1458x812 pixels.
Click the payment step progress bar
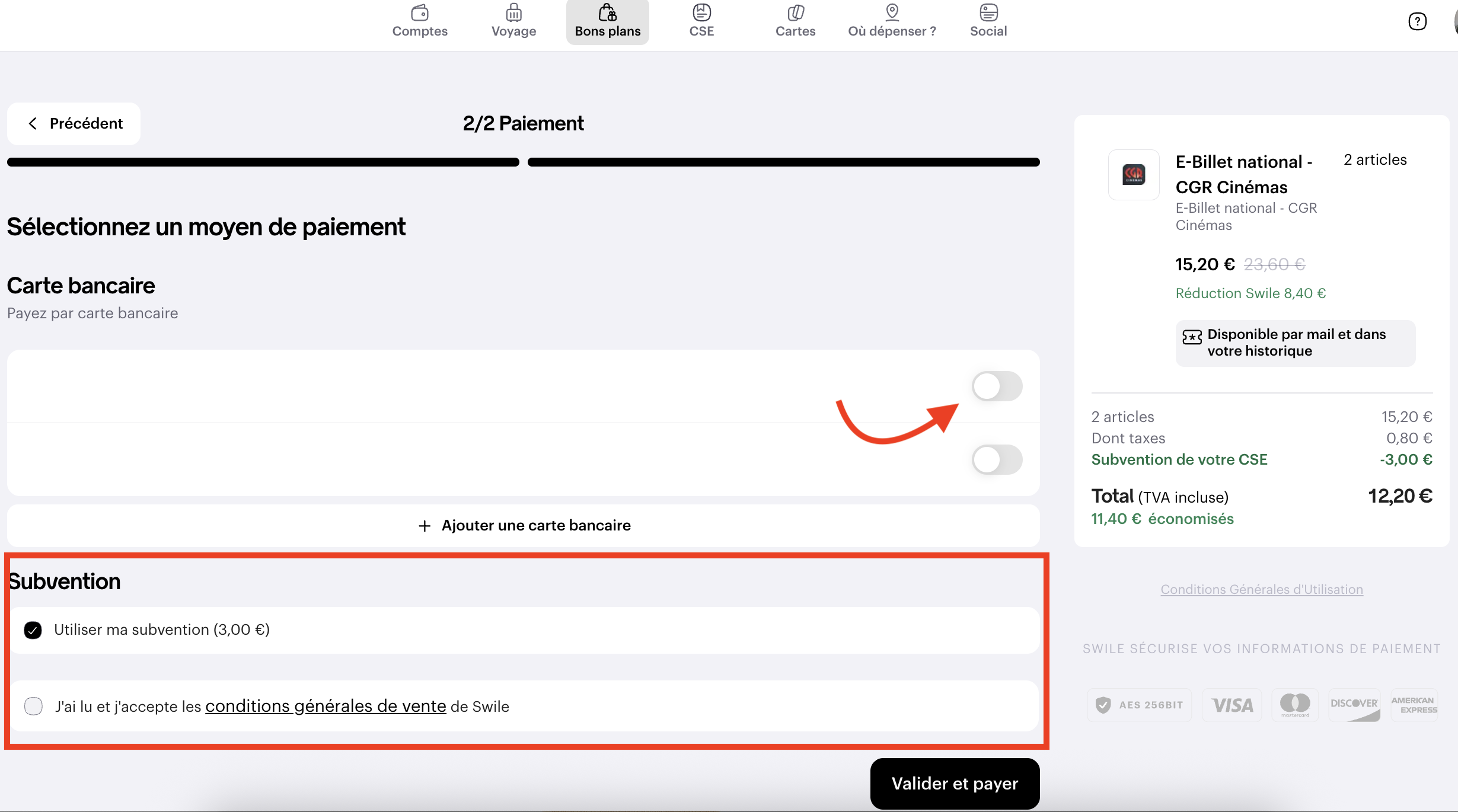coord(783,162)
